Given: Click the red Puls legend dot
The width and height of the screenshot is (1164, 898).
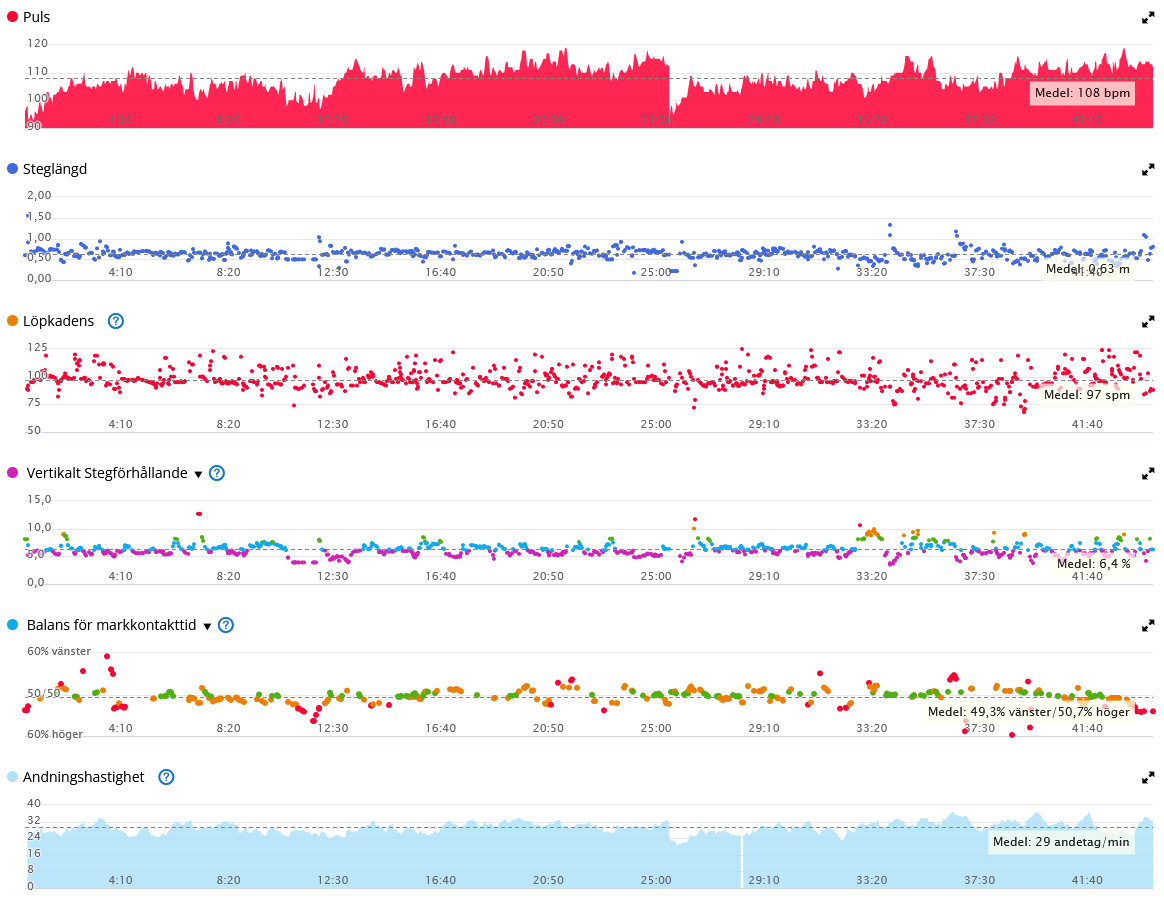Looking at the screenshot, I should tap(12, 16).
